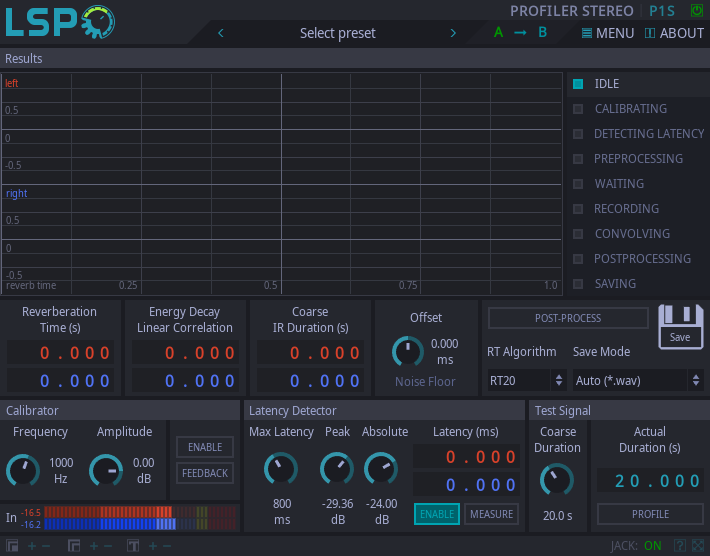This screenshot has height=556, width=710.
Task: Click the LSP gear logo
Action: (60, 22)
